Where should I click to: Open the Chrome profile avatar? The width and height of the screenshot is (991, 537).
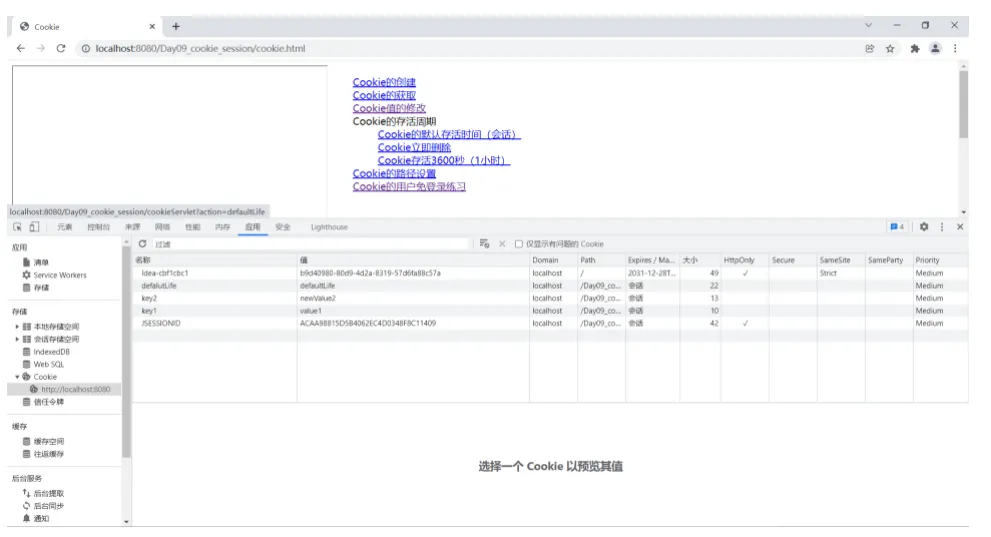(x=935, y=49)
